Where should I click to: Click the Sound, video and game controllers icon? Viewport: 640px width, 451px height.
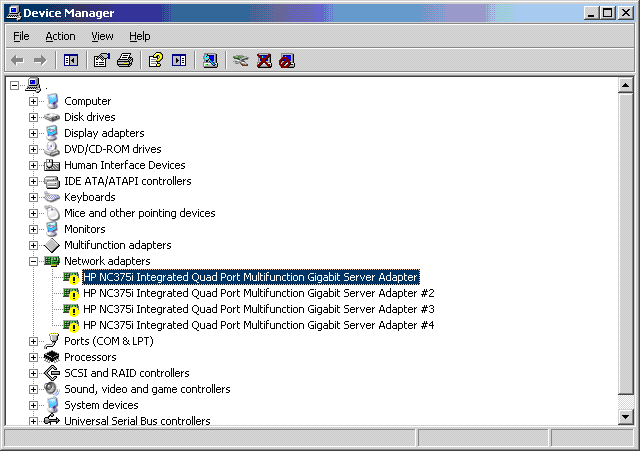[x=52, y=389]
